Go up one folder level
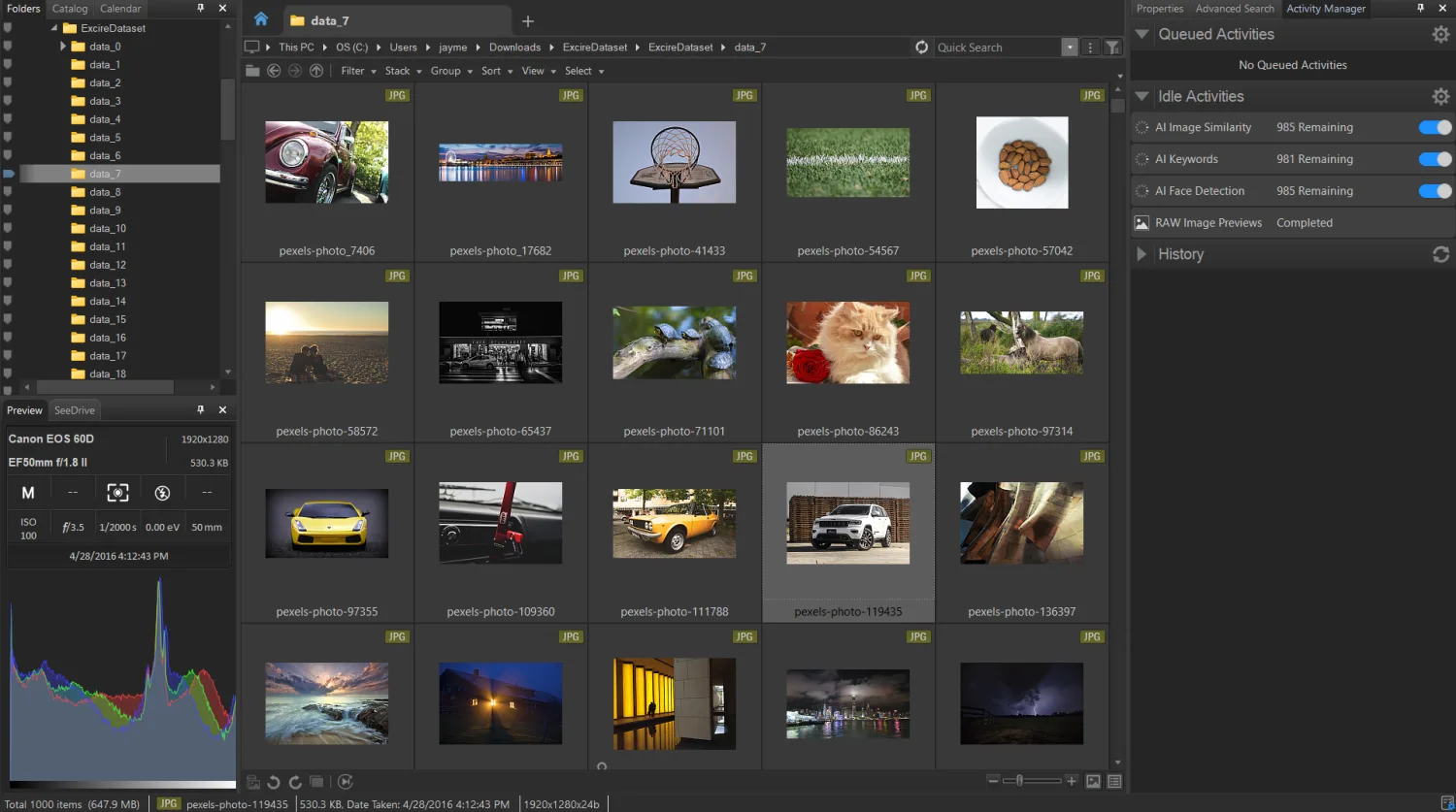 click(x=316, y=71)
